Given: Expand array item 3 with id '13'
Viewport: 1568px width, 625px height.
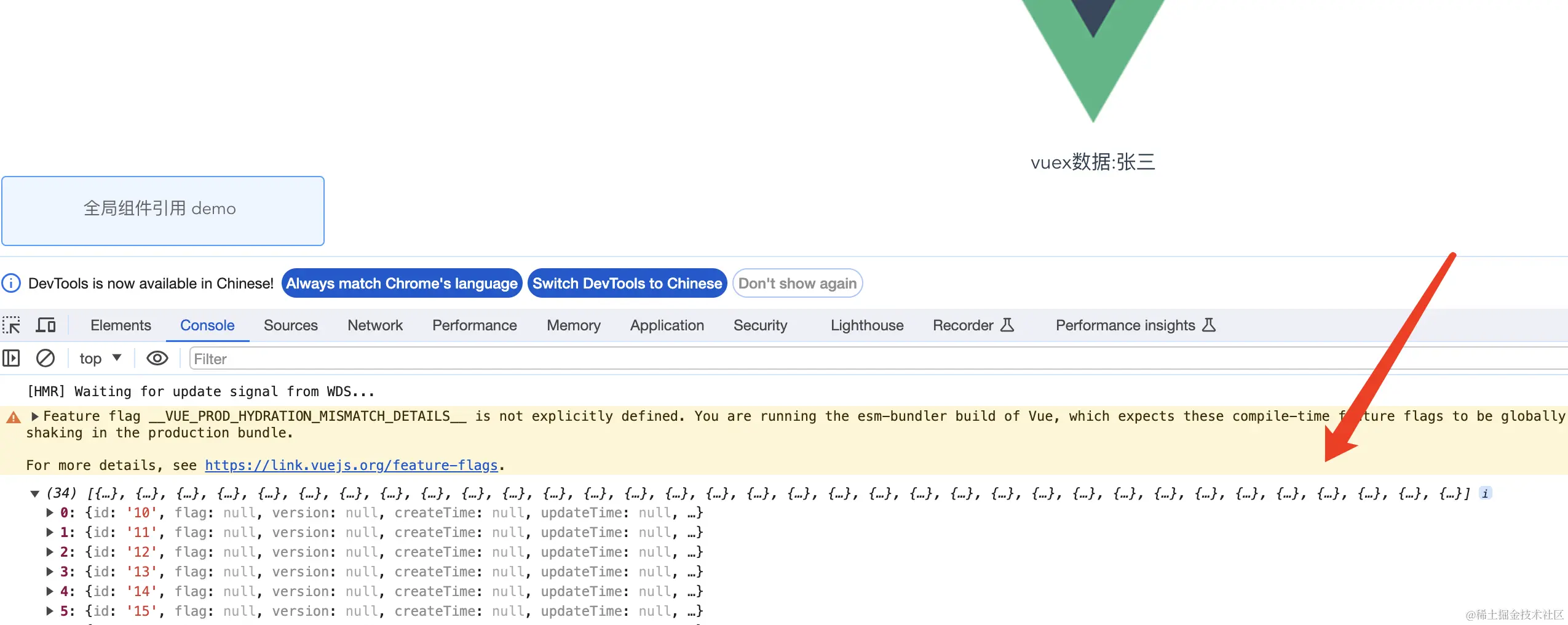Looking at the screenshot, I should point(50,571).
